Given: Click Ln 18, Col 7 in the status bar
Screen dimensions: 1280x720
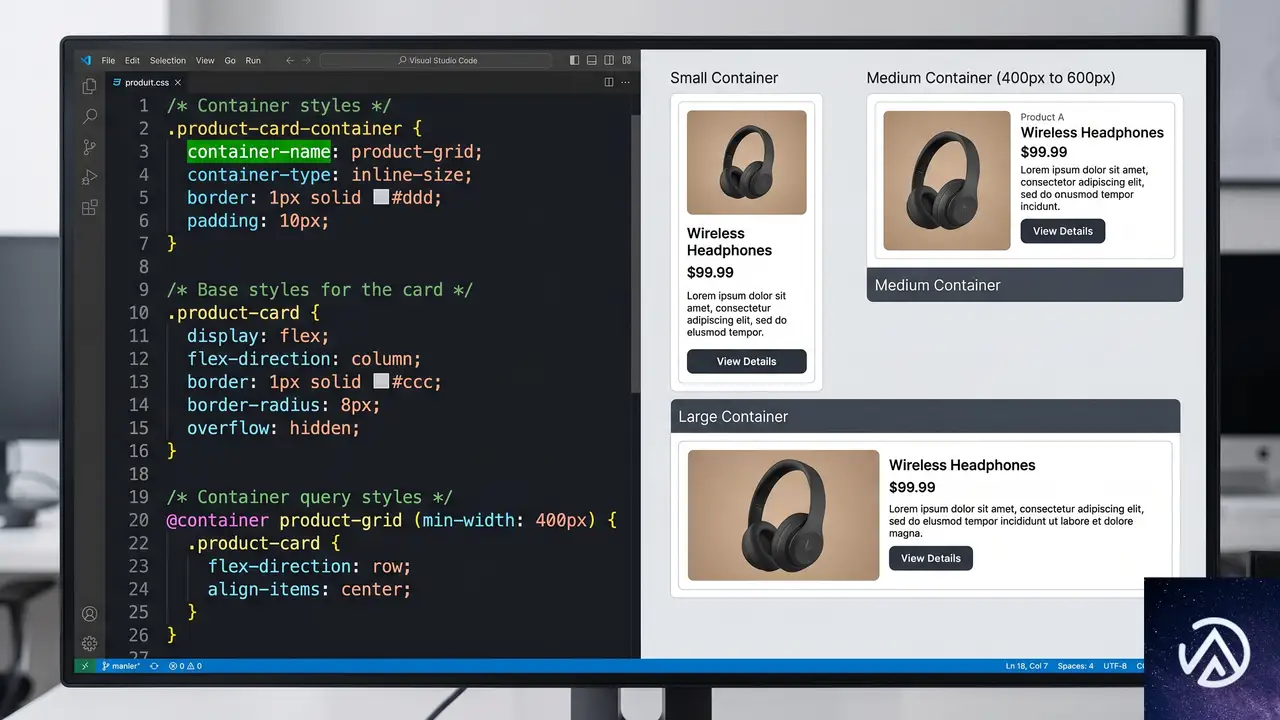Looking at the screenshot, I should [1026, 666].
